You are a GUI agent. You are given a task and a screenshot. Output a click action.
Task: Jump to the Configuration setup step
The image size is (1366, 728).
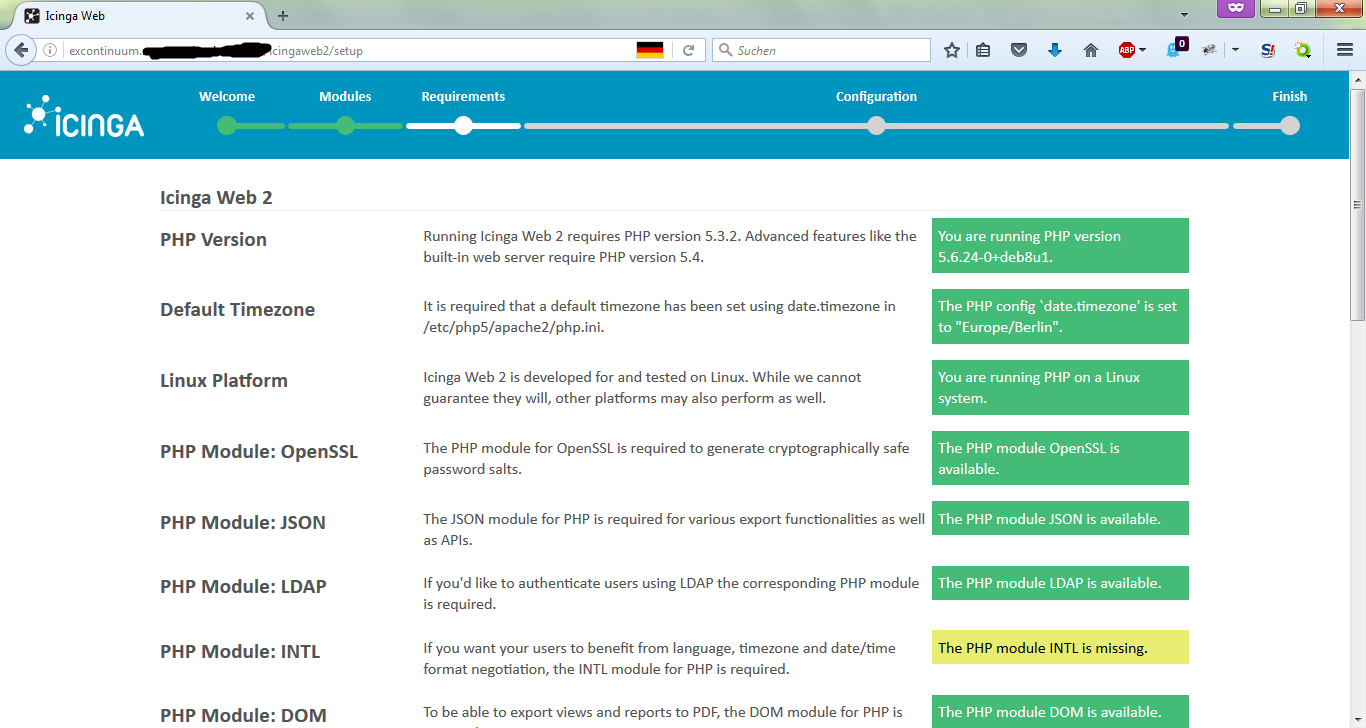(x=876, y=97)
